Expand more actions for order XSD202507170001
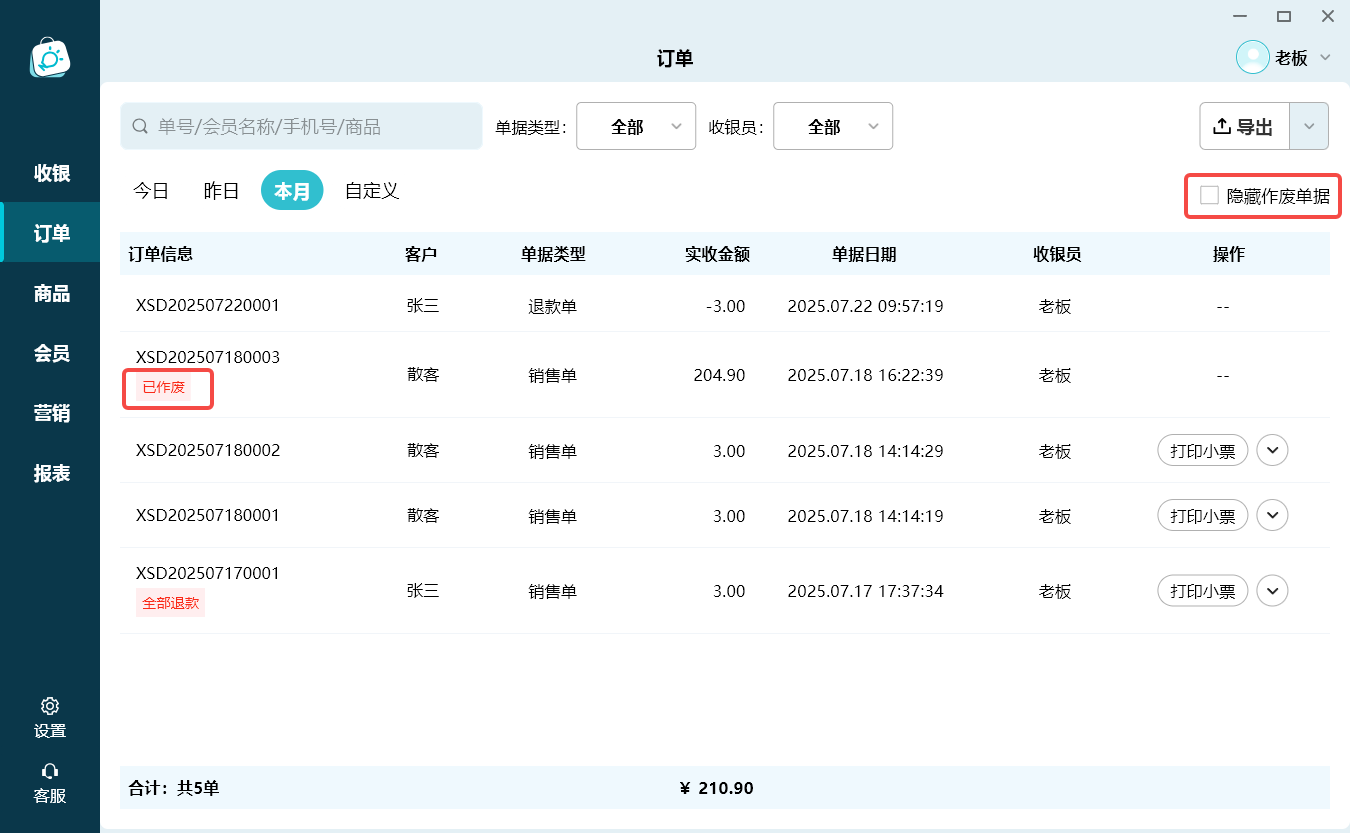The width and height of the screenshot is (1350, 833). point(1272,590)
